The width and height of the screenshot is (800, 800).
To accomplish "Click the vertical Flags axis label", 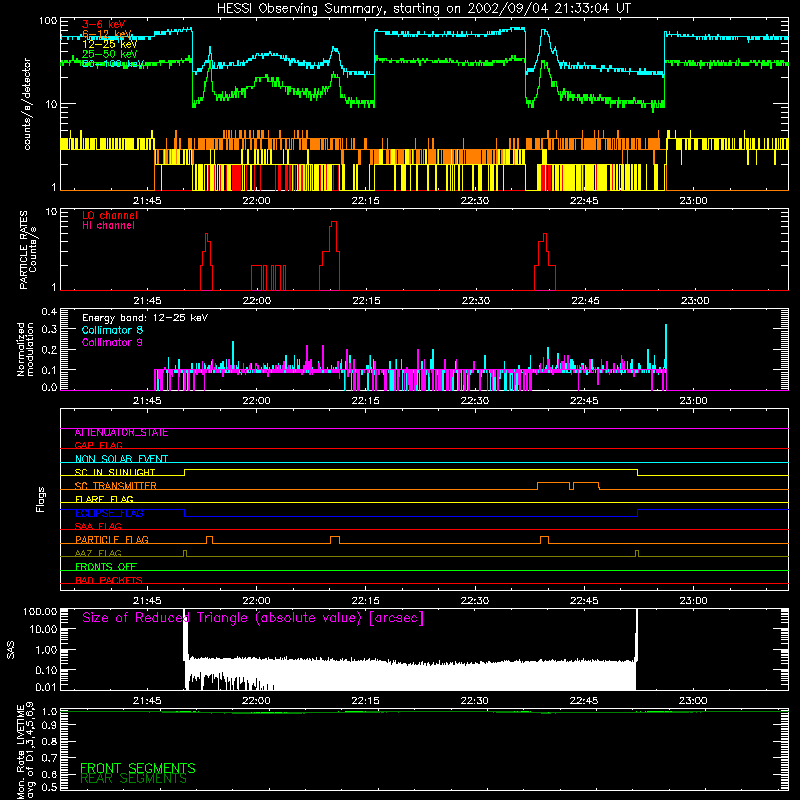I will point(41,500).
